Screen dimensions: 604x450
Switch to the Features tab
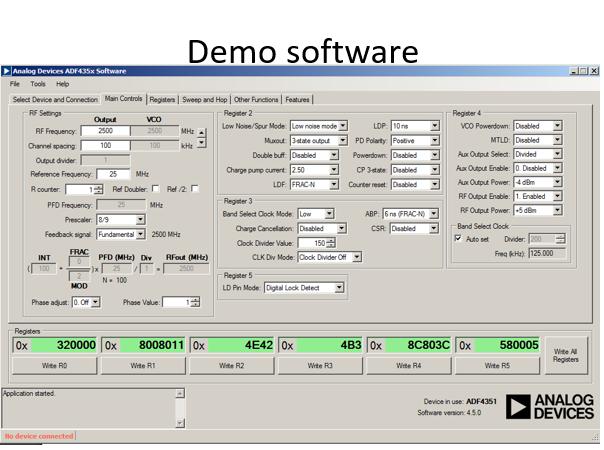tap(297, 99)
